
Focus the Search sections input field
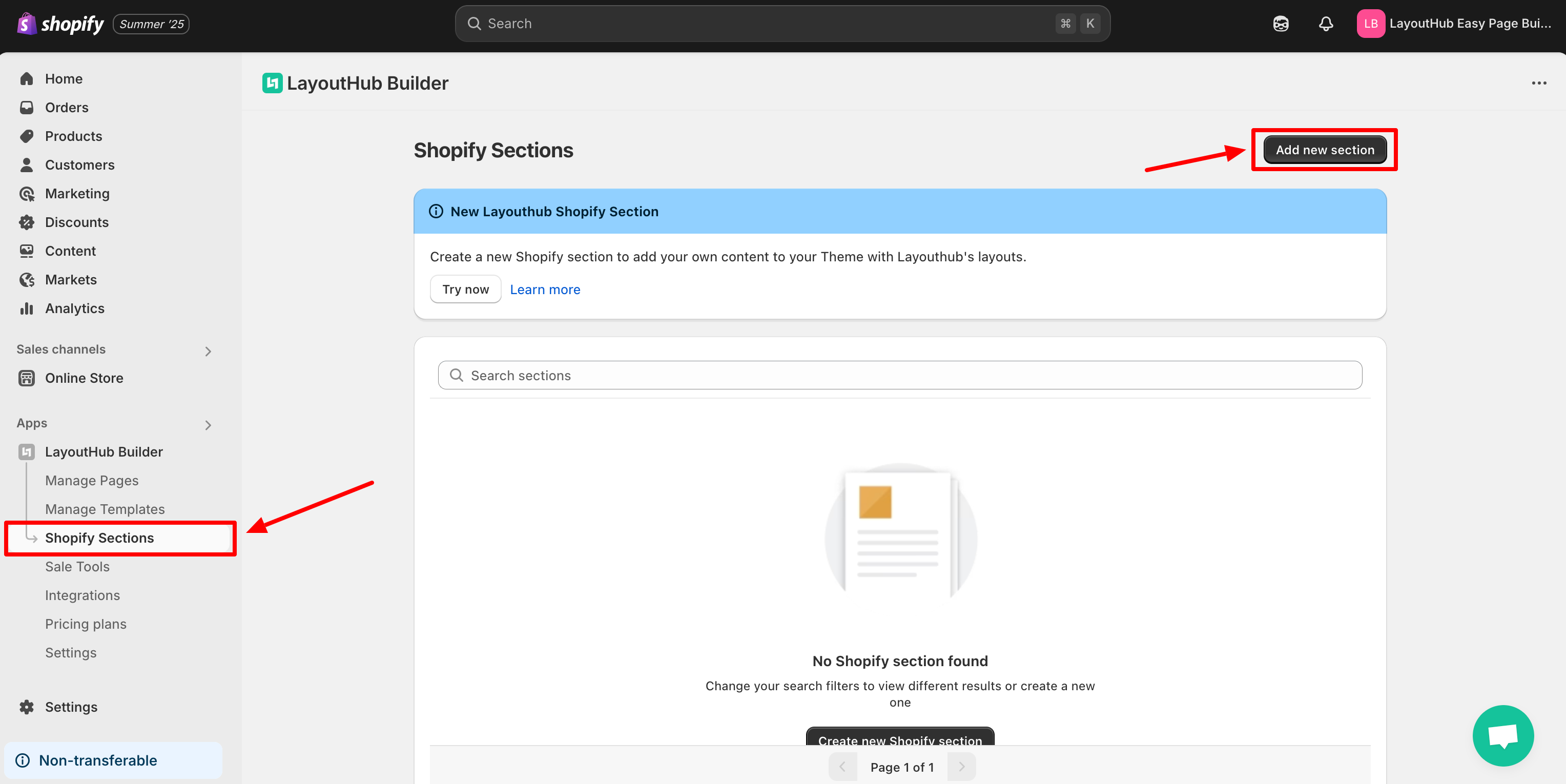(x=900, y=375)
